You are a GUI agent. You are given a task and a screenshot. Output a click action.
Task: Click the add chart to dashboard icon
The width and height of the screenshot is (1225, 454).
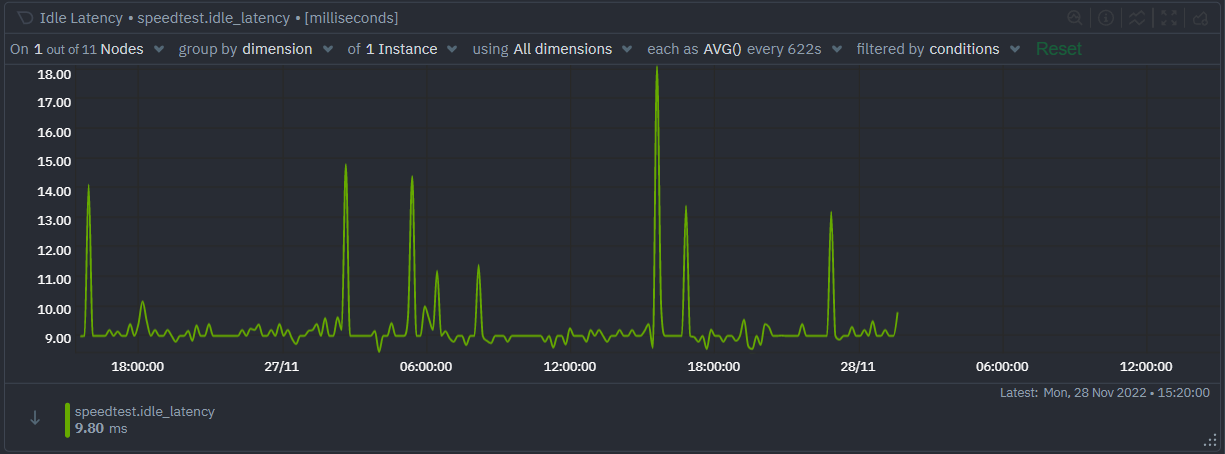[1200, 18]
